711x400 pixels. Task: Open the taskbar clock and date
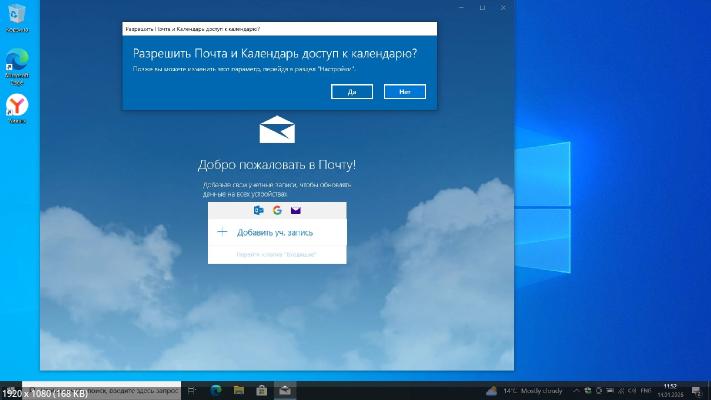tap(670, 390)
